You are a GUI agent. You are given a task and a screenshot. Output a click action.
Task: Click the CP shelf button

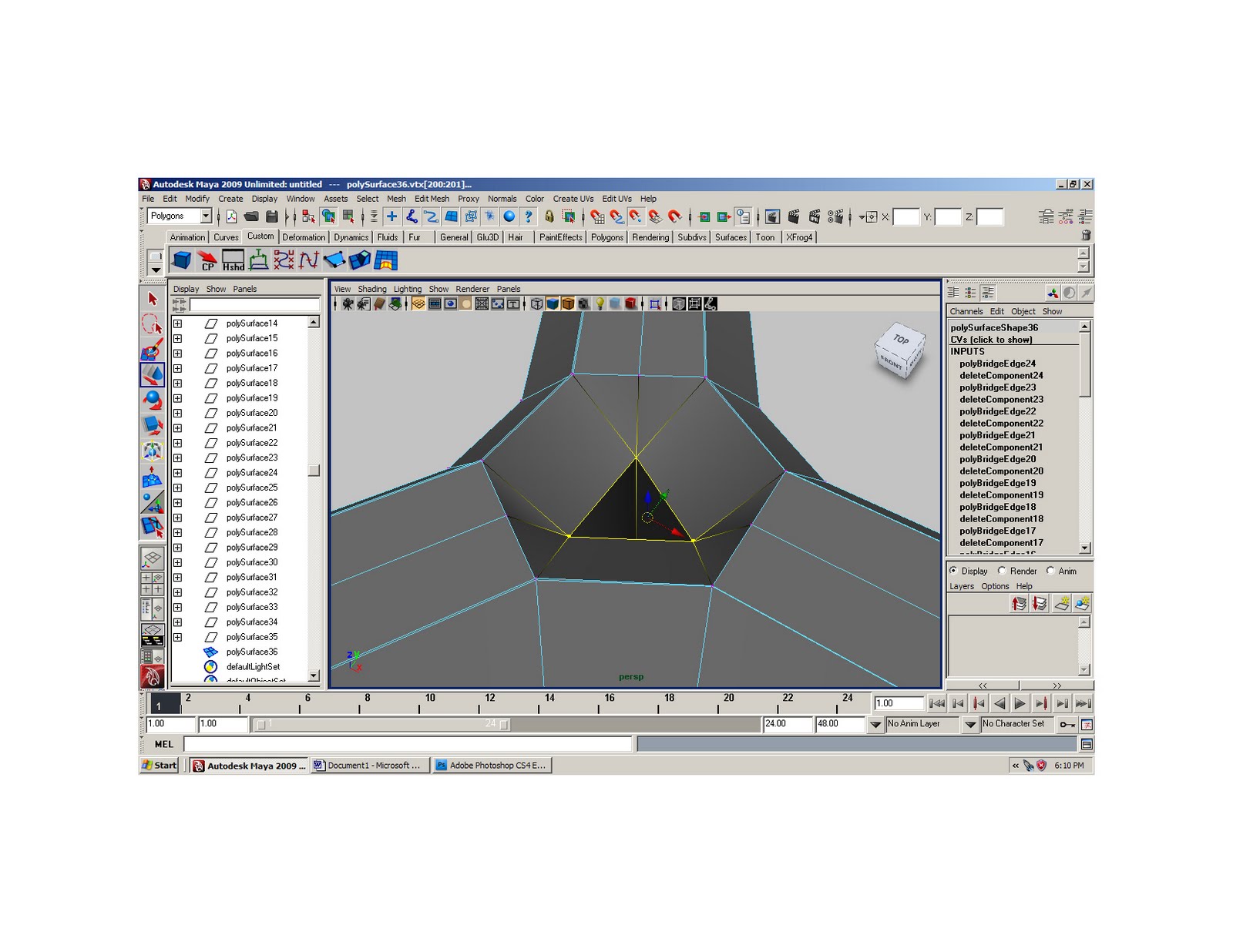pos(207,260)
